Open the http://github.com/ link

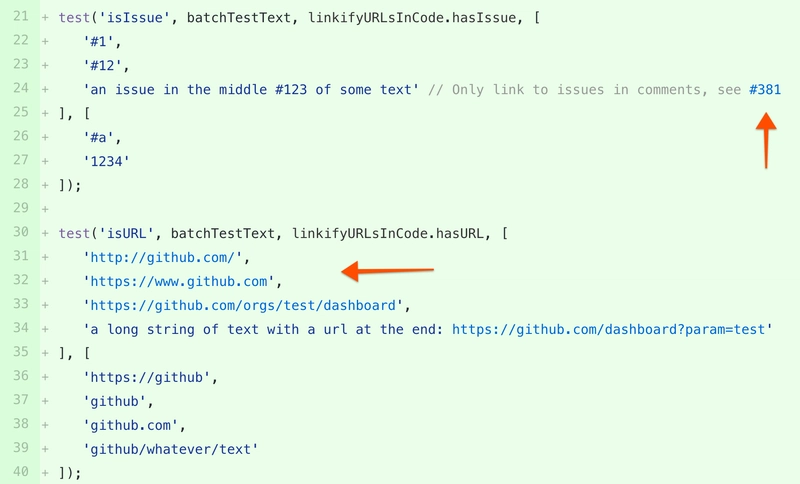coord(164,257)
